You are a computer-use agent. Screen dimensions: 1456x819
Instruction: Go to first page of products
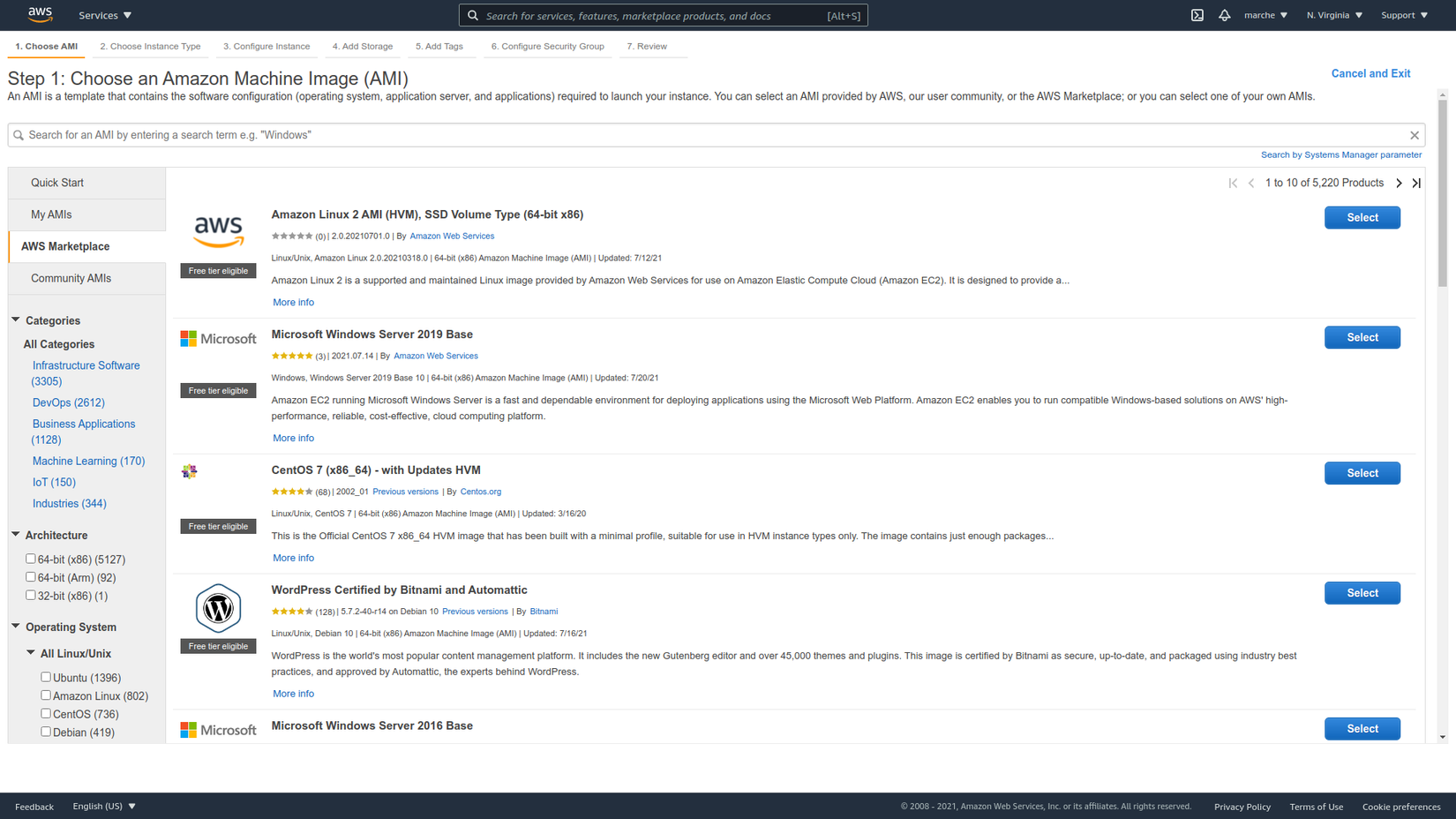tap(1233, 183)
